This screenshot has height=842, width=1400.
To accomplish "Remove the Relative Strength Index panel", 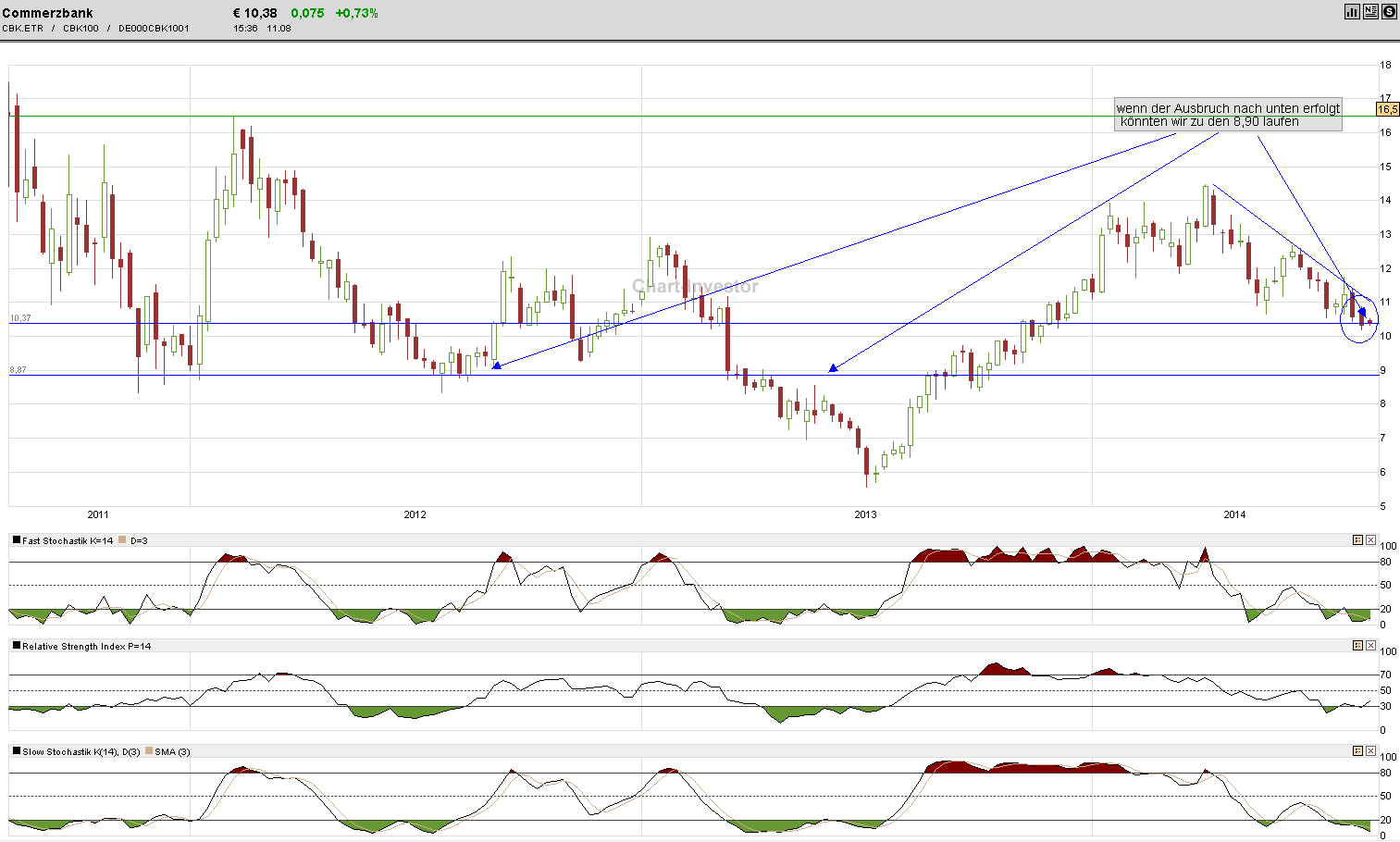I will pyautogui.click(x=1370, y=646).
